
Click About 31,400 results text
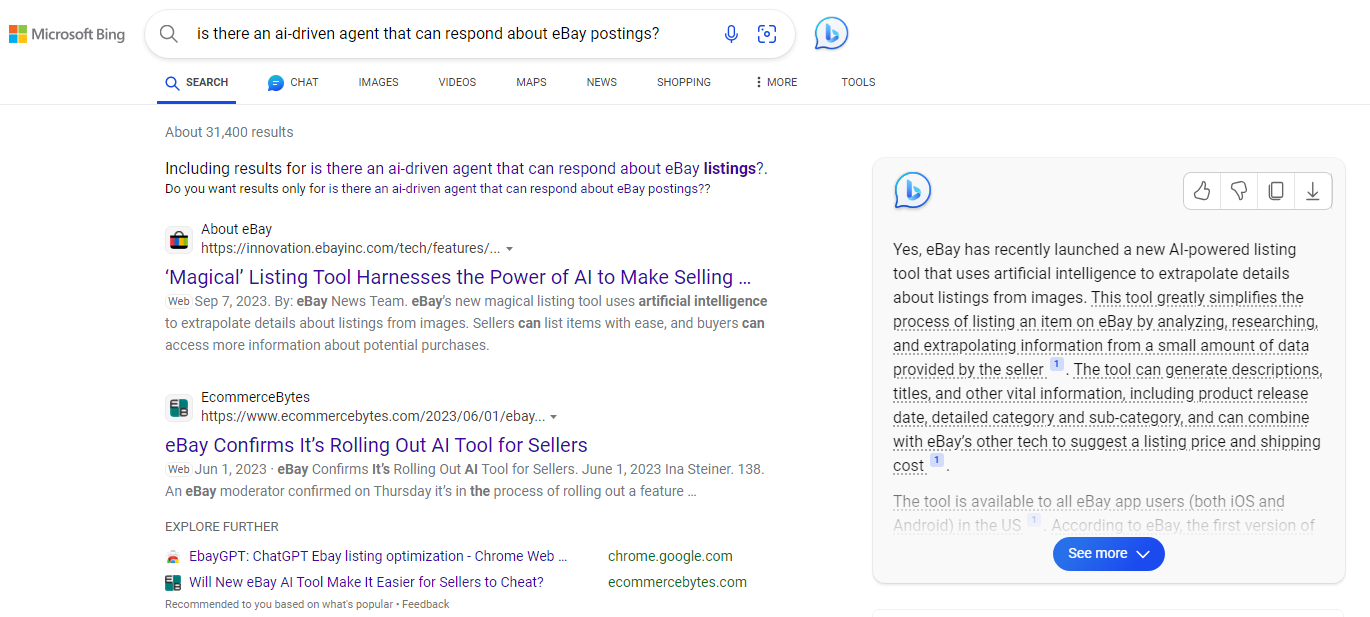[x=229, y=132]
